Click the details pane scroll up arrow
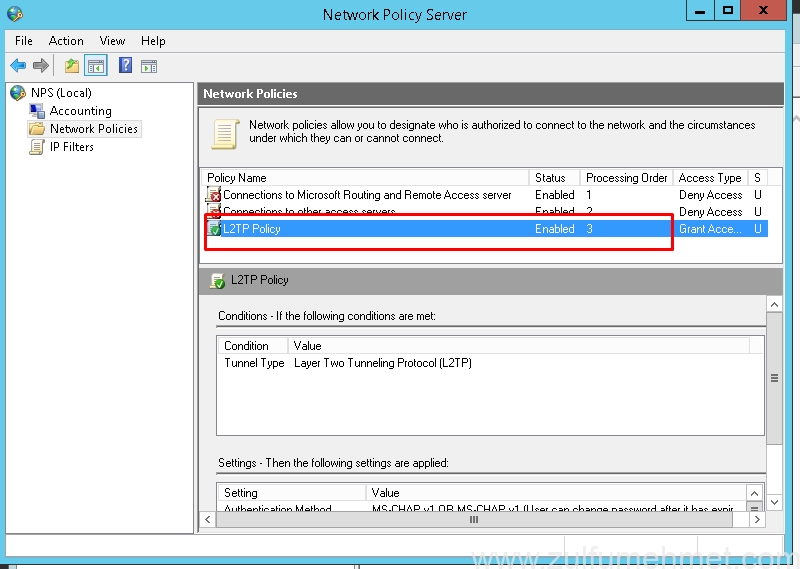 (x=774, y=305)
